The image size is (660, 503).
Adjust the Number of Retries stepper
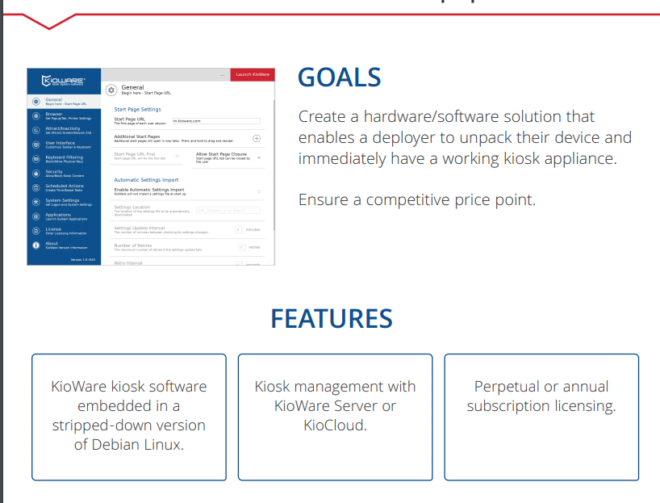[242, 247]
